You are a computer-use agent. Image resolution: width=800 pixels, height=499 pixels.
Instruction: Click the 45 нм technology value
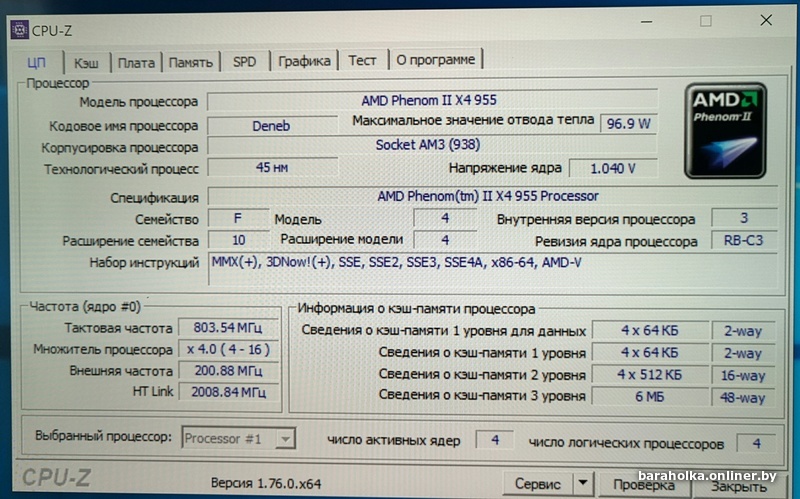pyautogui.click(x=272, y=167)
